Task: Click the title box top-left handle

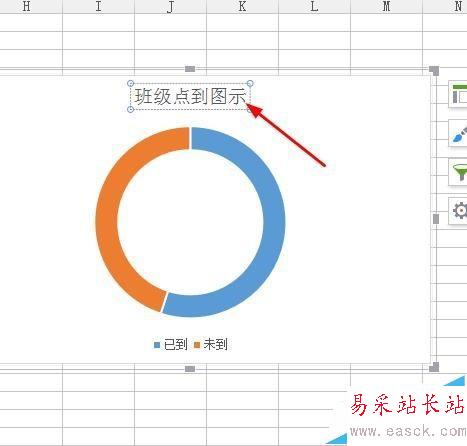Action: pos(131,83)
